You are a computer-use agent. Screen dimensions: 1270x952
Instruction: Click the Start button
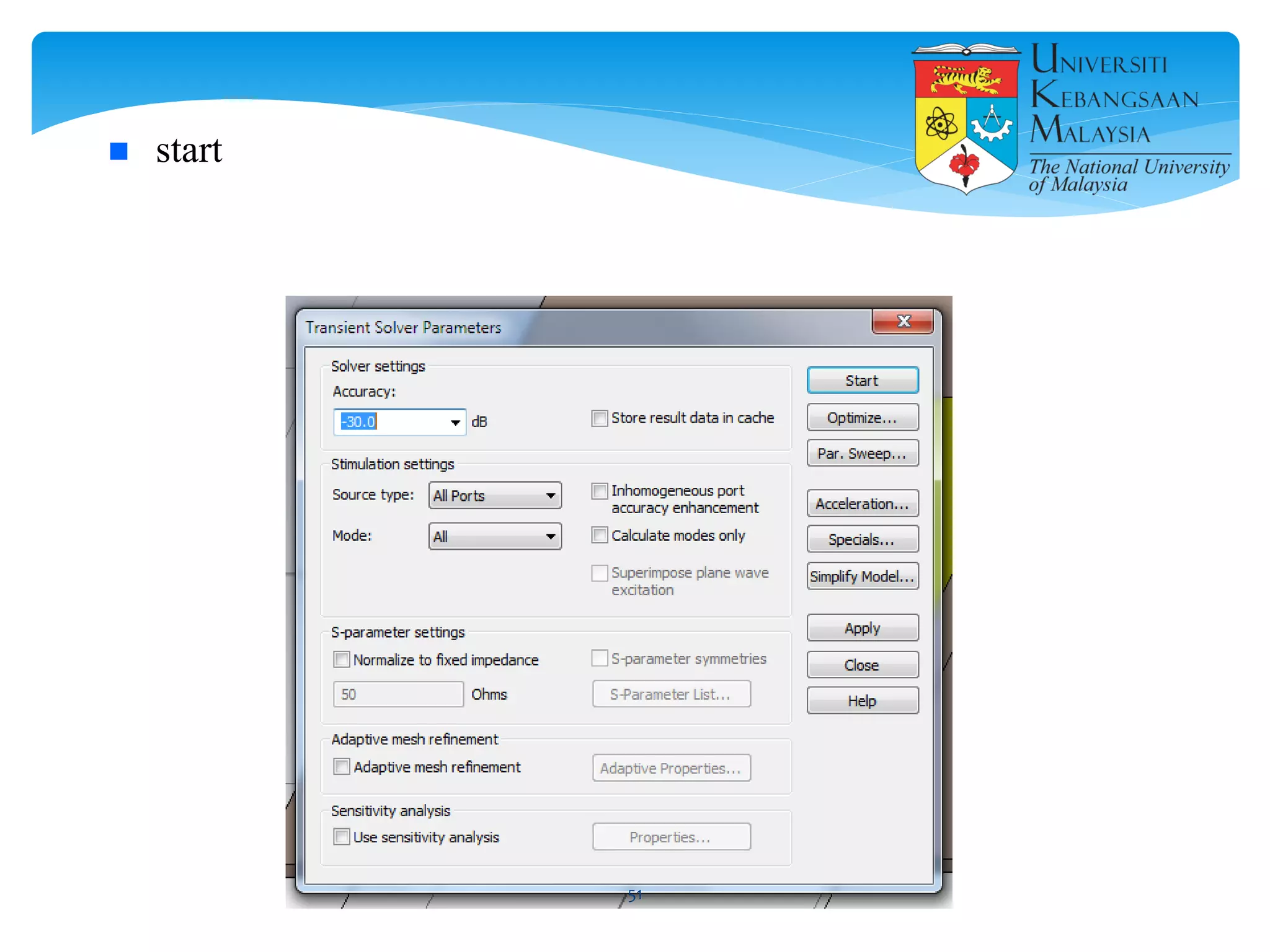pyautogui.click(x=862, y=381)
